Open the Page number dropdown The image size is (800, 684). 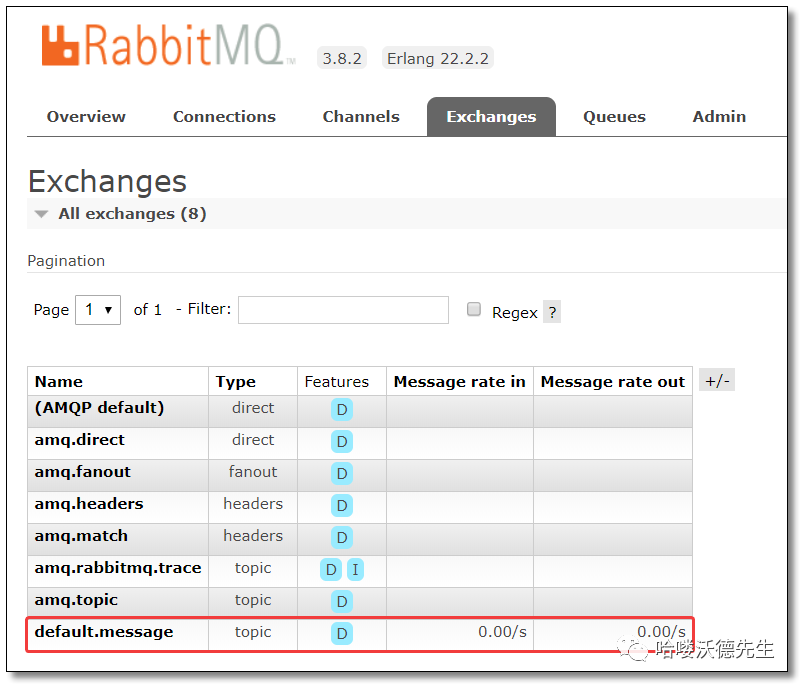point(98,310)
